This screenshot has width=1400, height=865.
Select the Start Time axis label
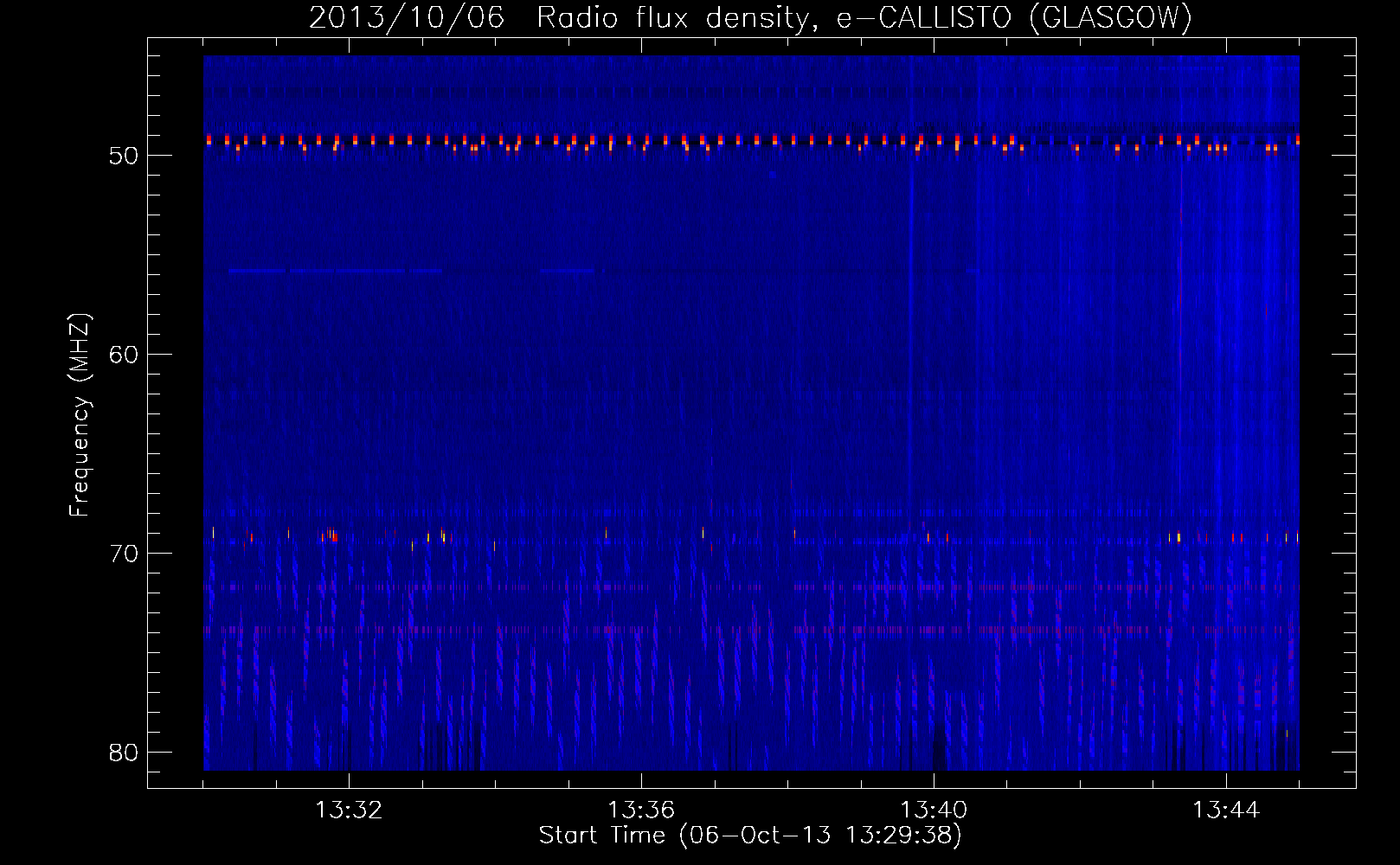751,836
